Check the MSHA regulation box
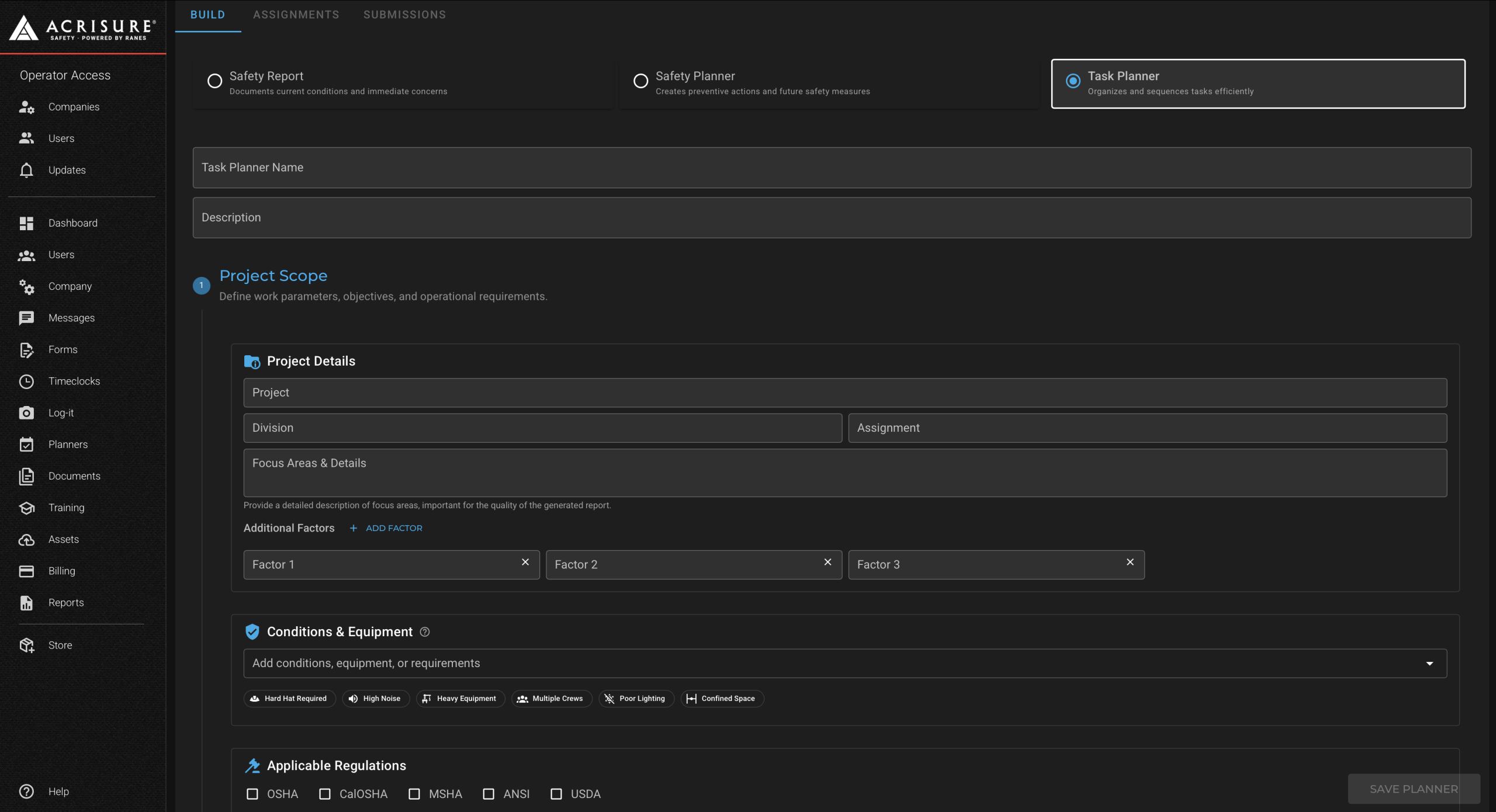Image resolution: width=1496 pixels, height=812 pixels. (x=414, y=794)
